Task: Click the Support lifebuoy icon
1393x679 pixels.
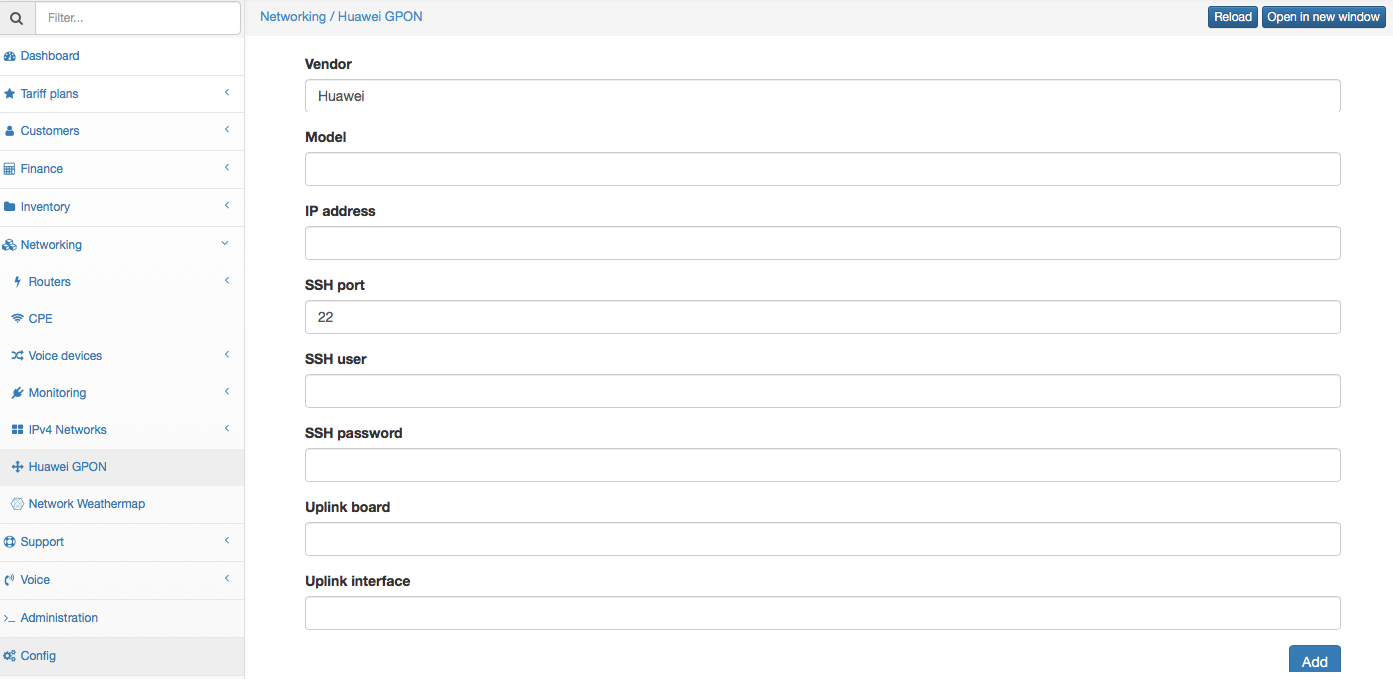Action: pyautogui.click(x=10, y=542)
